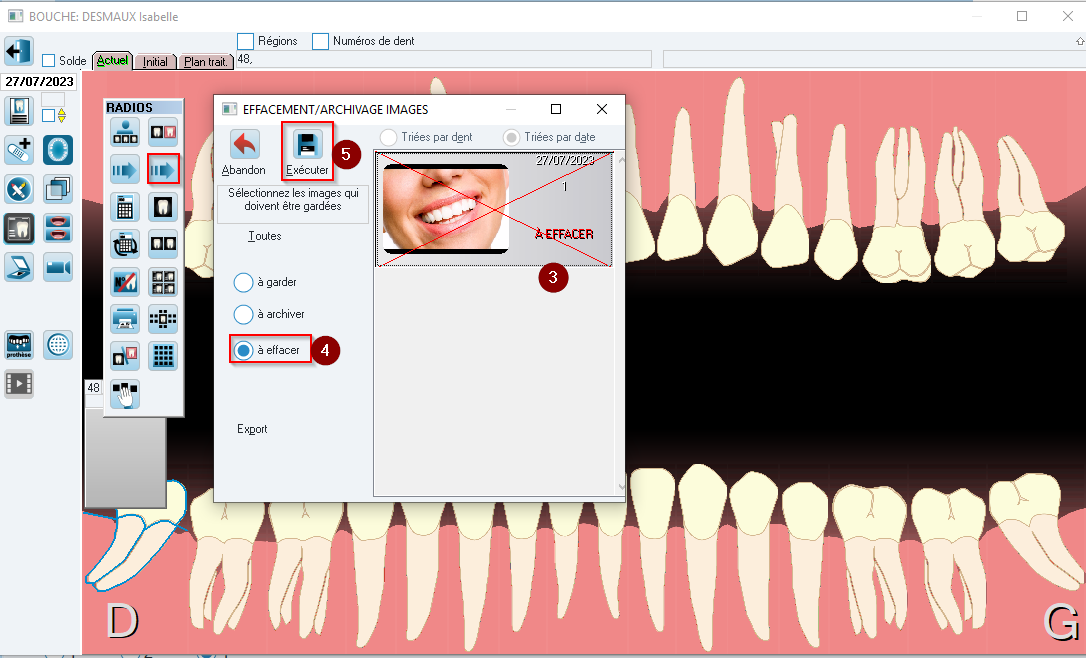Open the globe icon
This screenshot has width=1086, height=658.
(58, 345)
